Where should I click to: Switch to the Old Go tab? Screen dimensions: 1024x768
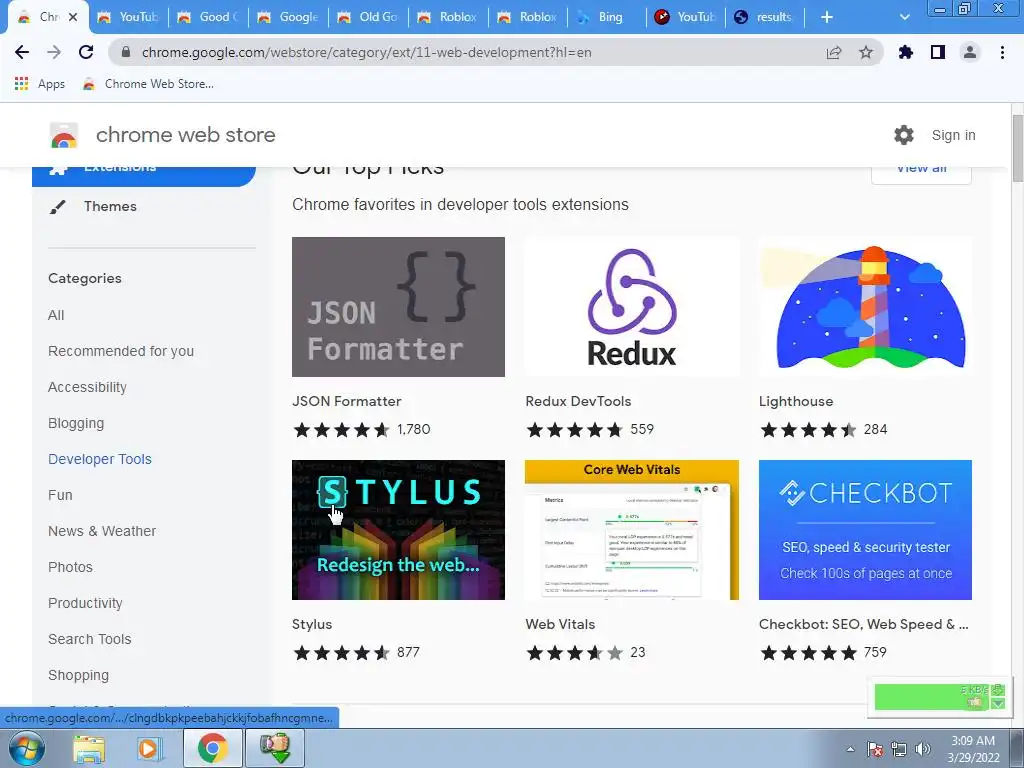[369, 17]
